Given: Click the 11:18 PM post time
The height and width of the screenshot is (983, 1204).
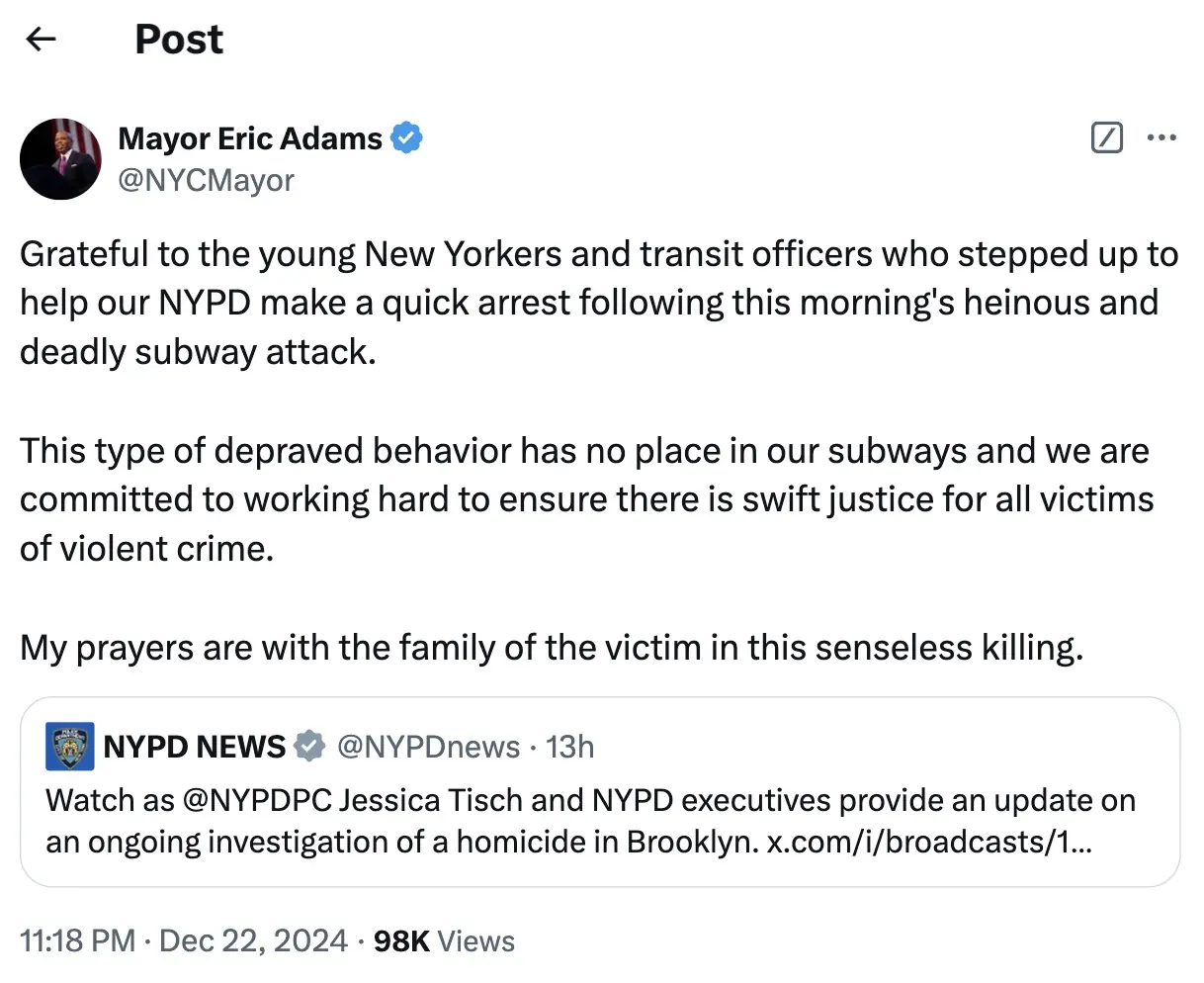Looking at the screenshot, I should [77, 940].
